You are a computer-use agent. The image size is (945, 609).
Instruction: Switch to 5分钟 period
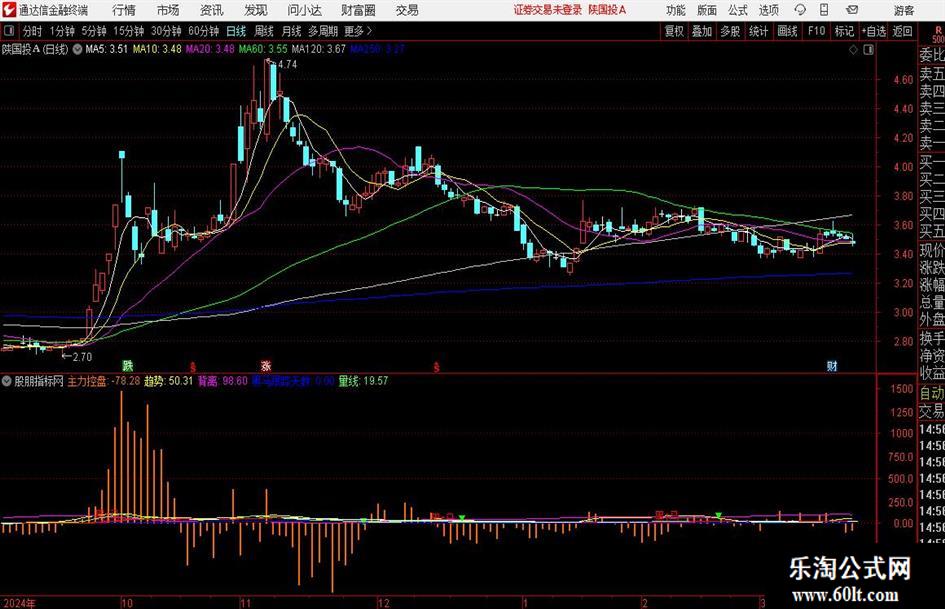point(93,31)
